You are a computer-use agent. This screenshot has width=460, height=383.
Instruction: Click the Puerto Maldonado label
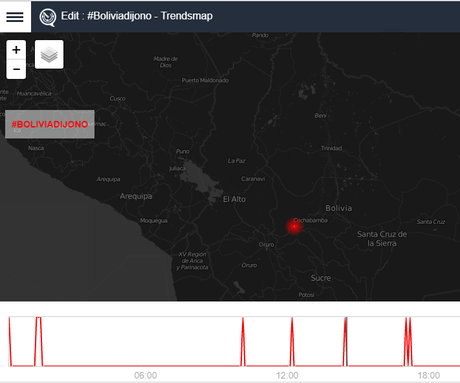[x=205, y=80]
